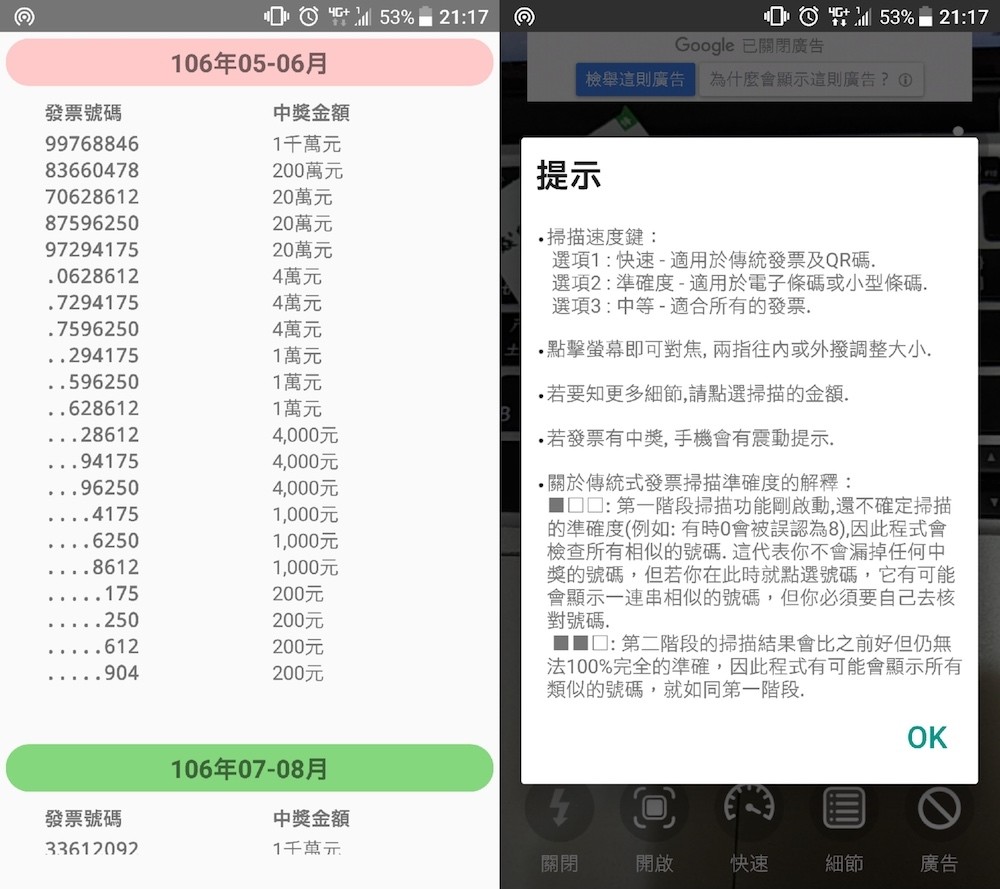This screenshot has width=1000, height=889.
Task: Tap the info icon beside 為什麼會顯示這則廣告
Action: (x=905, y=80)
